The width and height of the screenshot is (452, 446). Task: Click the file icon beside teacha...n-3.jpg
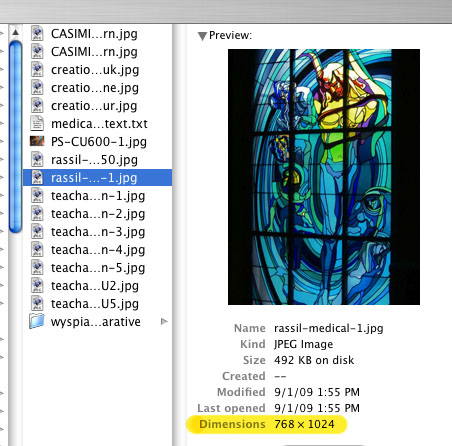click(x=37, y=232)
